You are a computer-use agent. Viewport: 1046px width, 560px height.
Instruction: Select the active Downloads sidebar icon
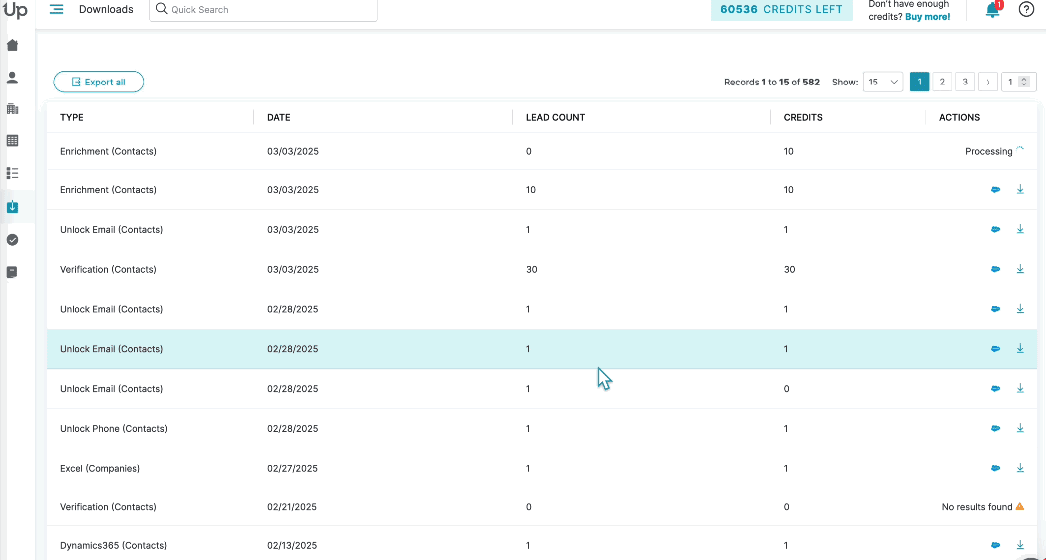click(12, 207)
